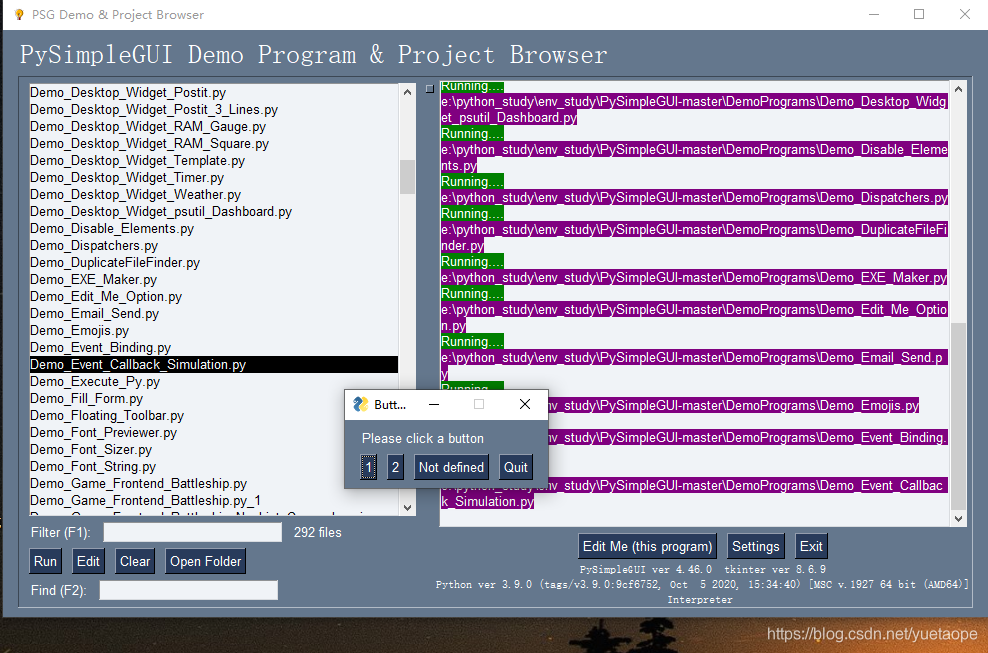
Task: Select Demo_Floating_Toolbar.py
Action: pyautogui.click(x=214, y=416)
